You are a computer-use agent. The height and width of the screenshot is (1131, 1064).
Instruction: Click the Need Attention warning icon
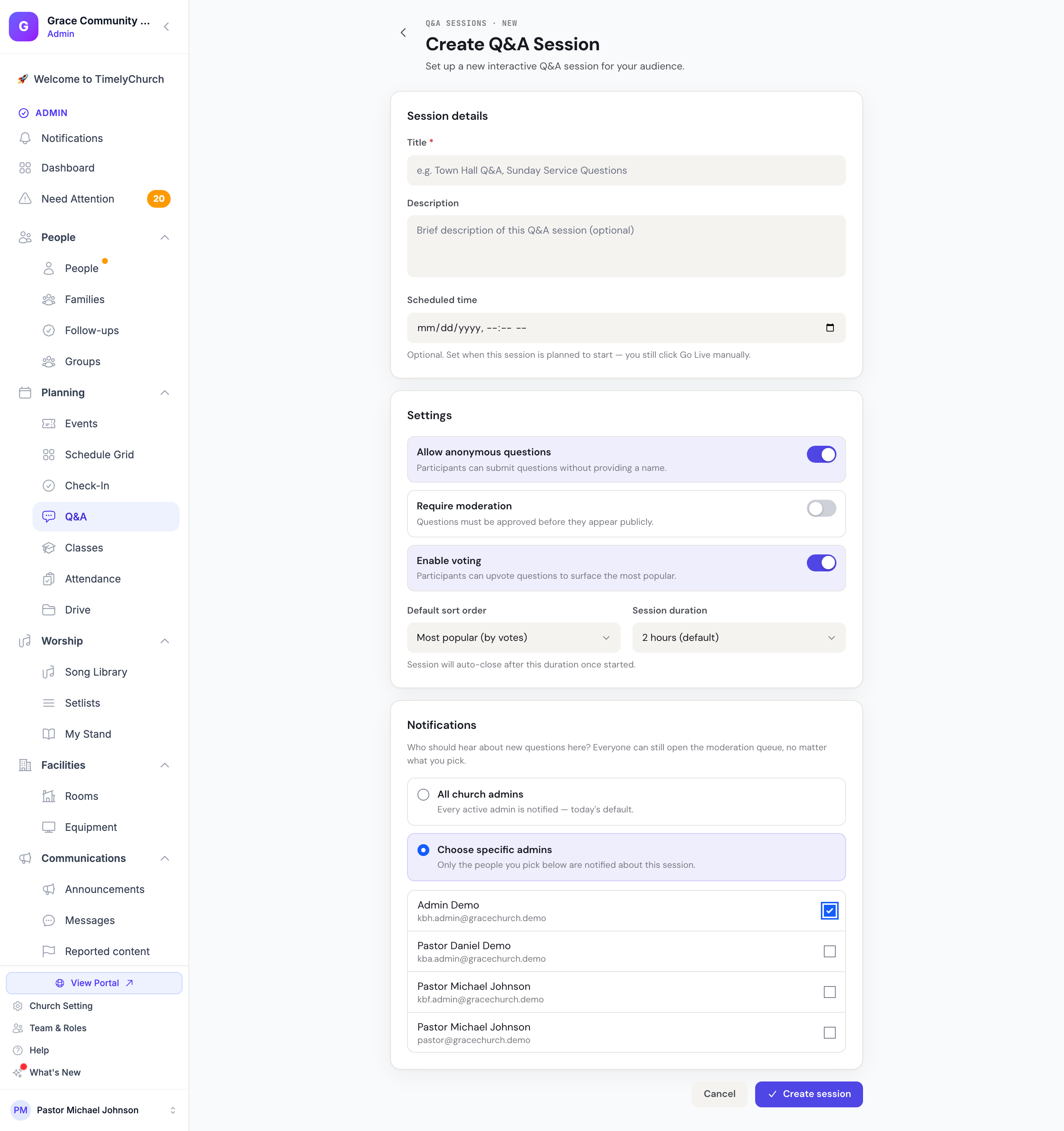(25, 198)
